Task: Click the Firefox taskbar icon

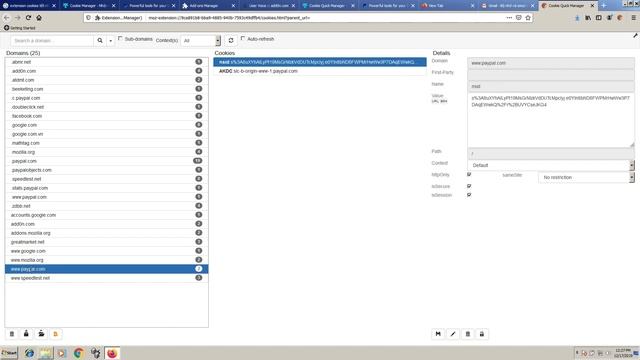Action: click(x=112, y=353)
